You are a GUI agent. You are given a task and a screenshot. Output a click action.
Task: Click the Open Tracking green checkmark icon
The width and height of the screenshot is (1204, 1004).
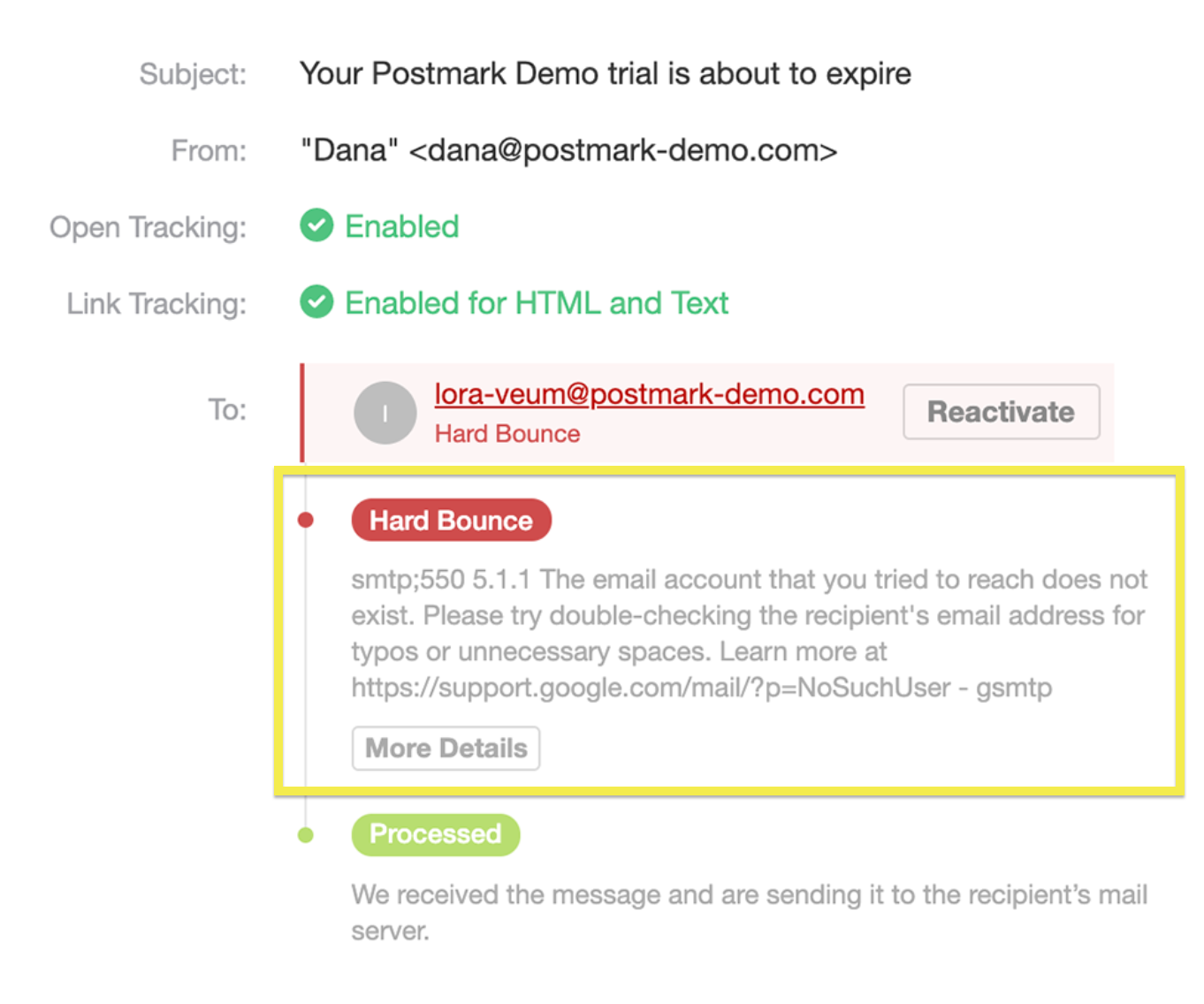316,225
